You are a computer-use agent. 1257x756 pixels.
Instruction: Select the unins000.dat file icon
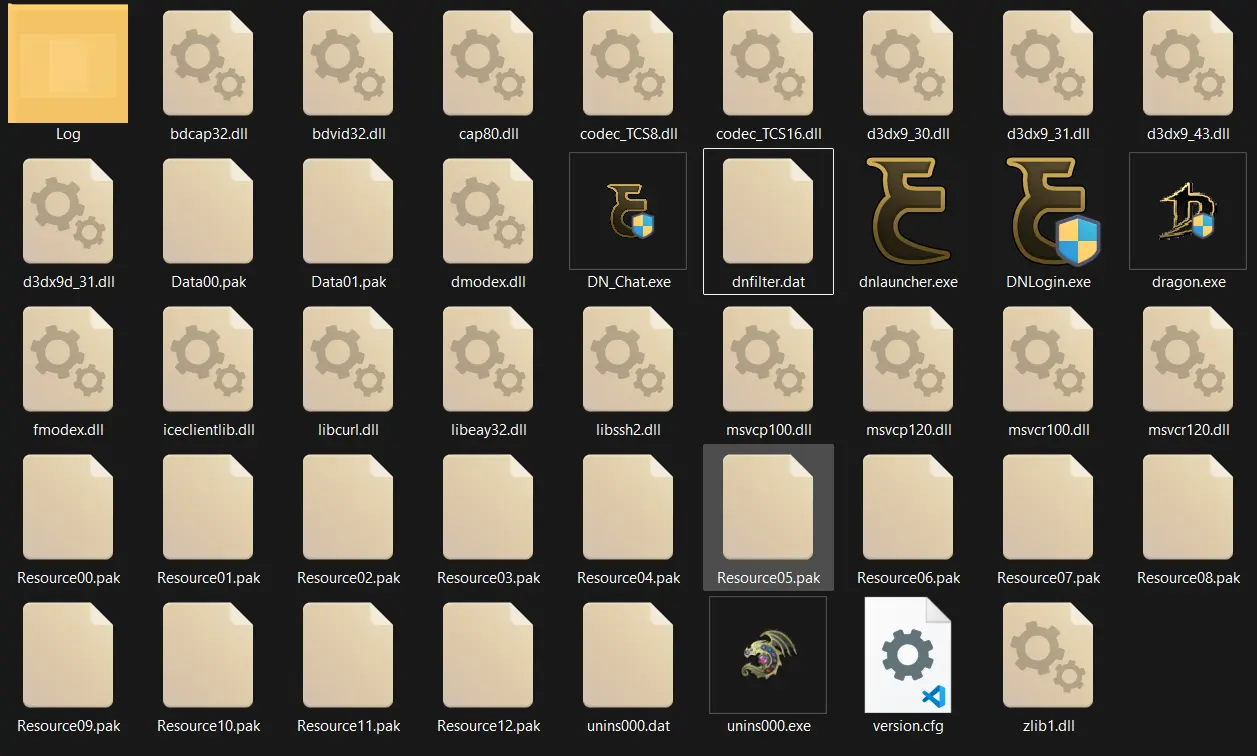coord(628,656)
